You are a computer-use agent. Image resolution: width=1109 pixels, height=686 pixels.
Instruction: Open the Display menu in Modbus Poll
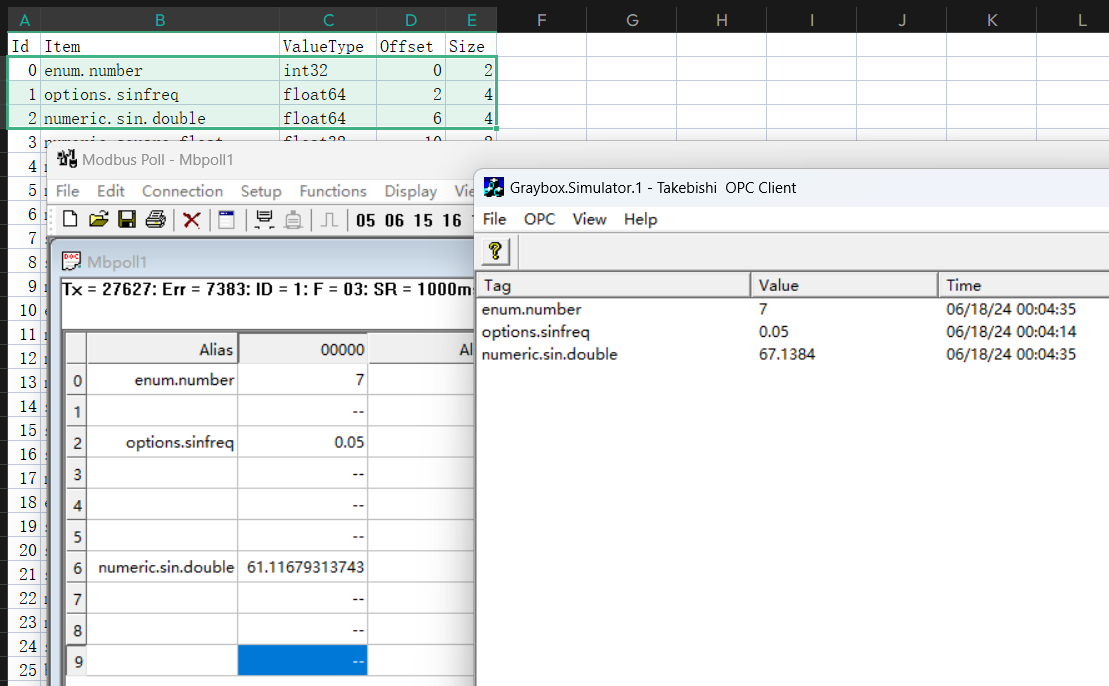point(411,191)
